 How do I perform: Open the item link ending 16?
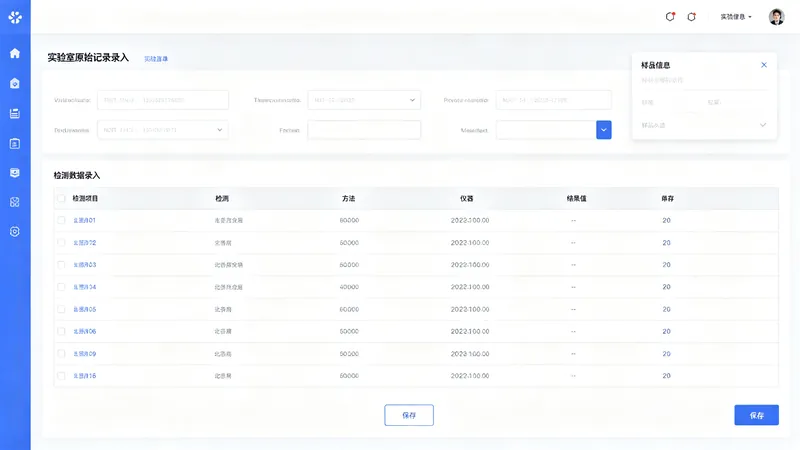pyautogui.click(x=84, y=376)
